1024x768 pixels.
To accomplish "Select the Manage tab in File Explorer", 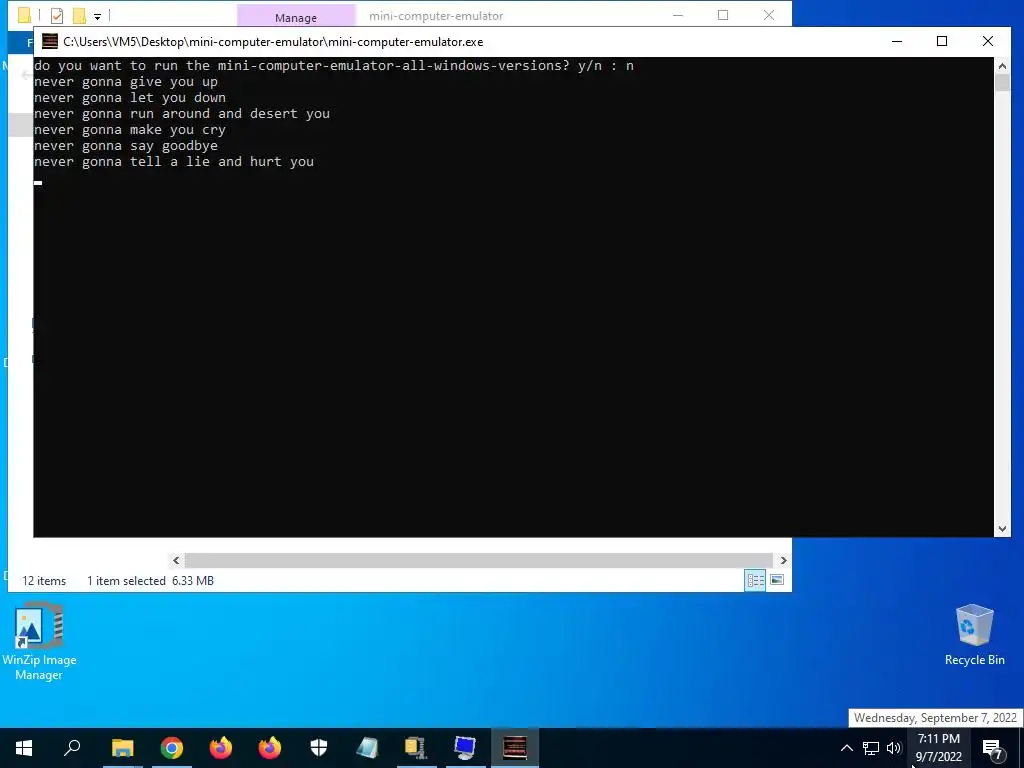I will click(x=296, y=17).
